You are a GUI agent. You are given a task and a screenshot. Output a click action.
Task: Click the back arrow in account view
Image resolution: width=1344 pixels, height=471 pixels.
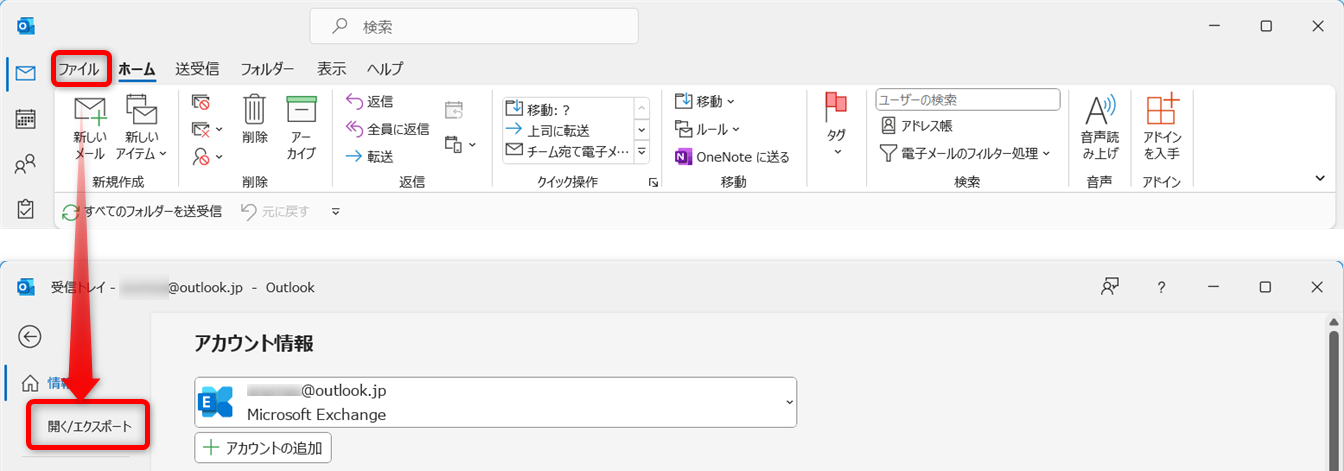pos(30,336)
